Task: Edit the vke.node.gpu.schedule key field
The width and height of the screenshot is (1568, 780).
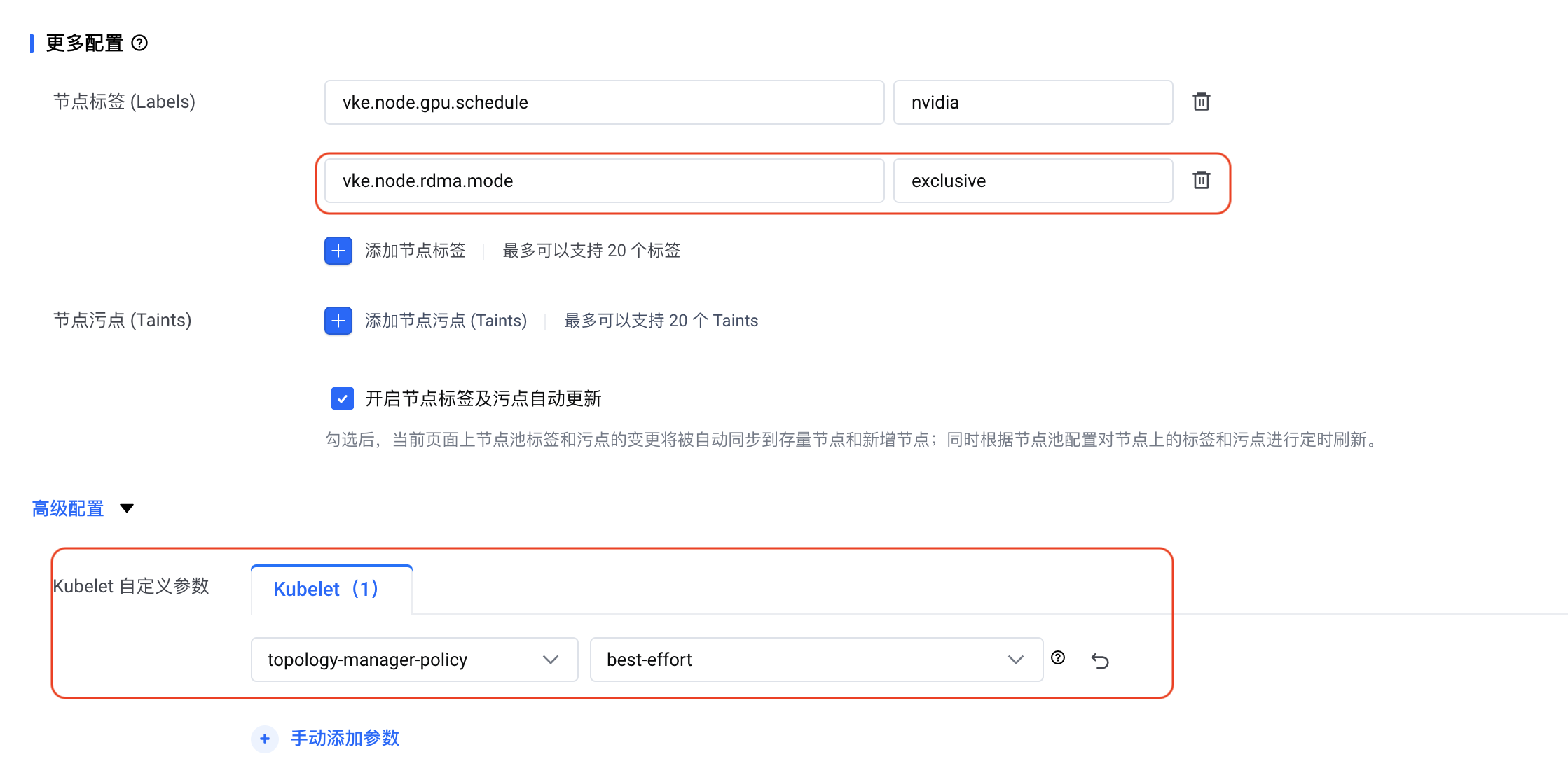Action: (604, 102)
